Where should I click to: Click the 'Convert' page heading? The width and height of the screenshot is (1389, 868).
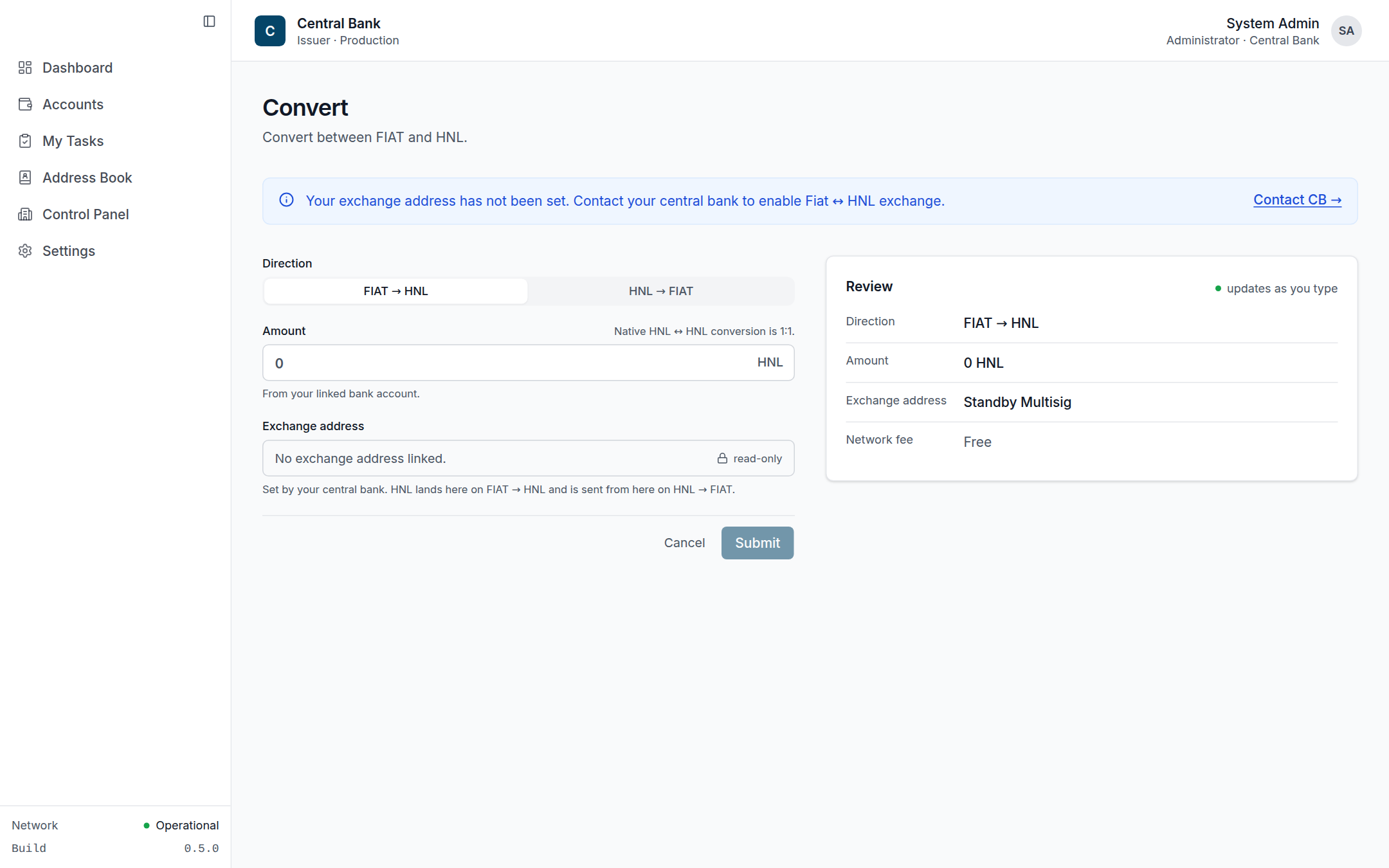coord(305,108)
